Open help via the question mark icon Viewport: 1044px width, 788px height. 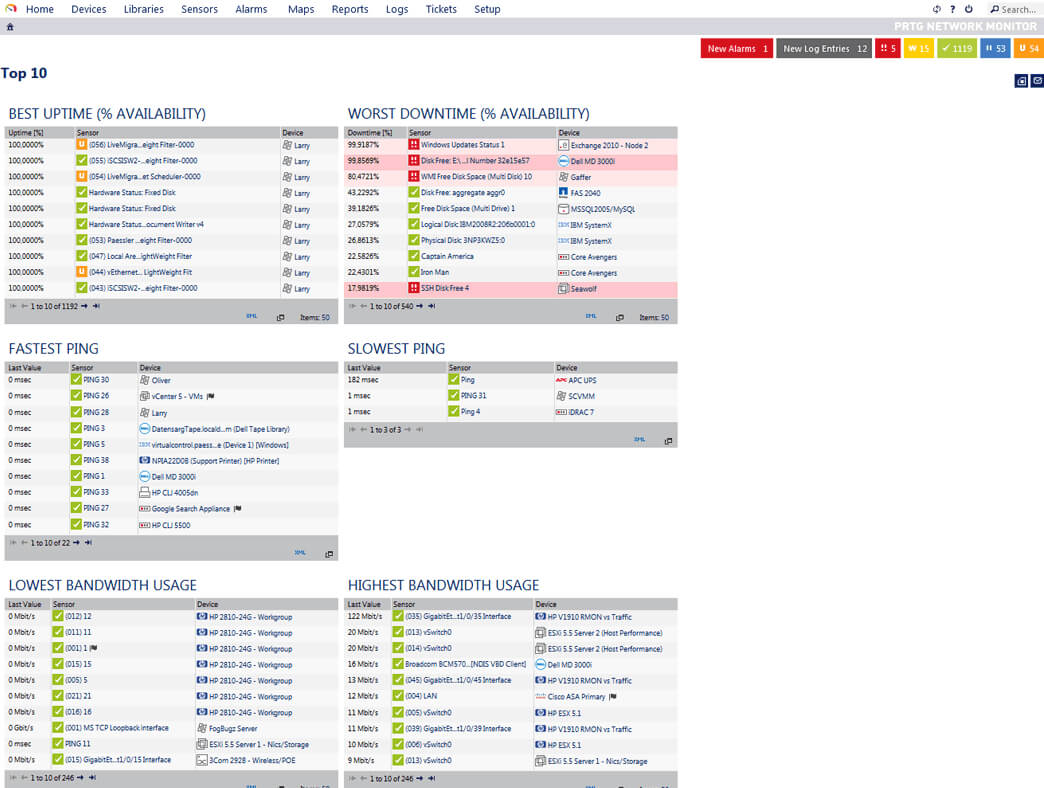pos(953,9)
